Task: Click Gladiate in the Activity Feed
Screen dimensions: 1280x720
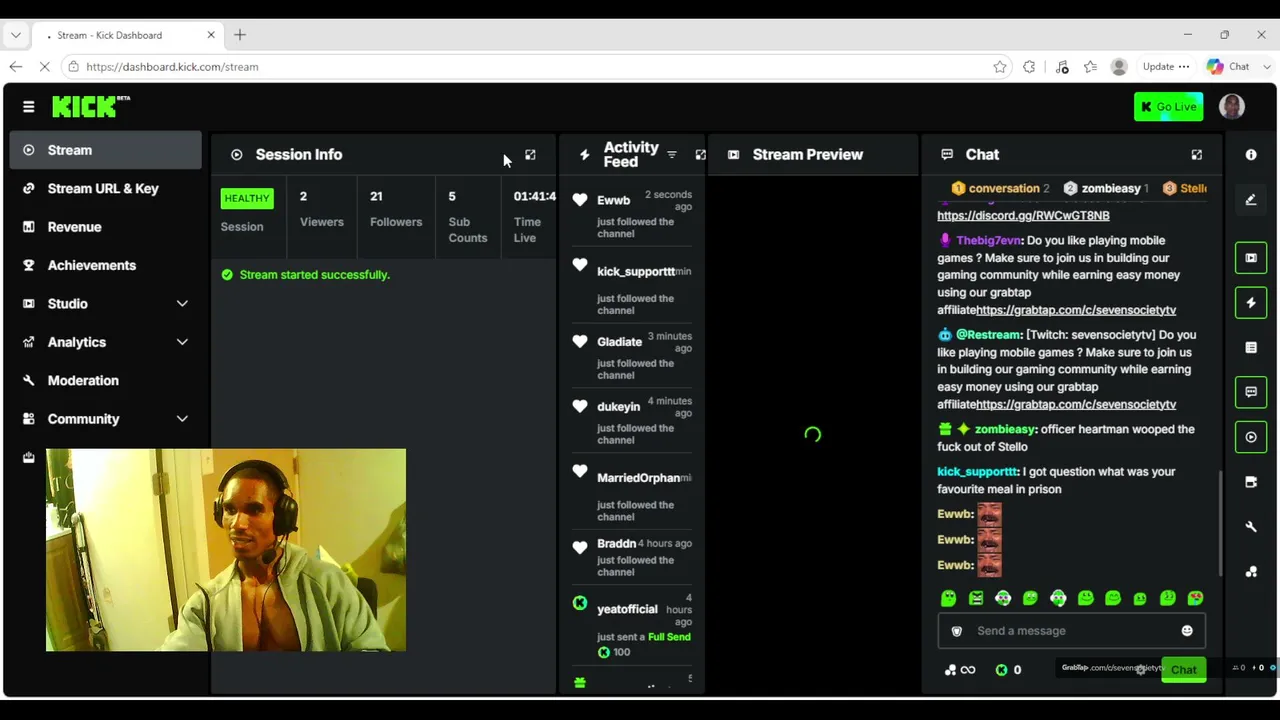Action: (619, 342)
